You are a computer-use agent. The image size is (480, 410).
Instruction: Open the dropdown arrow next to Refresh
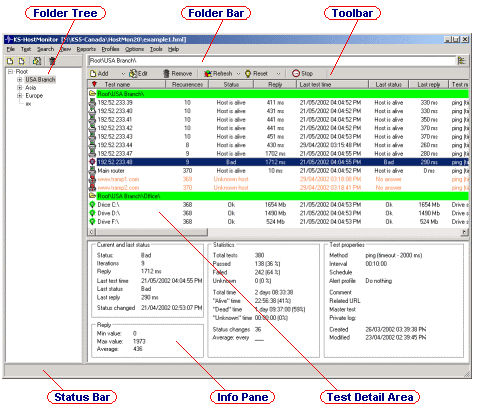[x=238, y=74]
